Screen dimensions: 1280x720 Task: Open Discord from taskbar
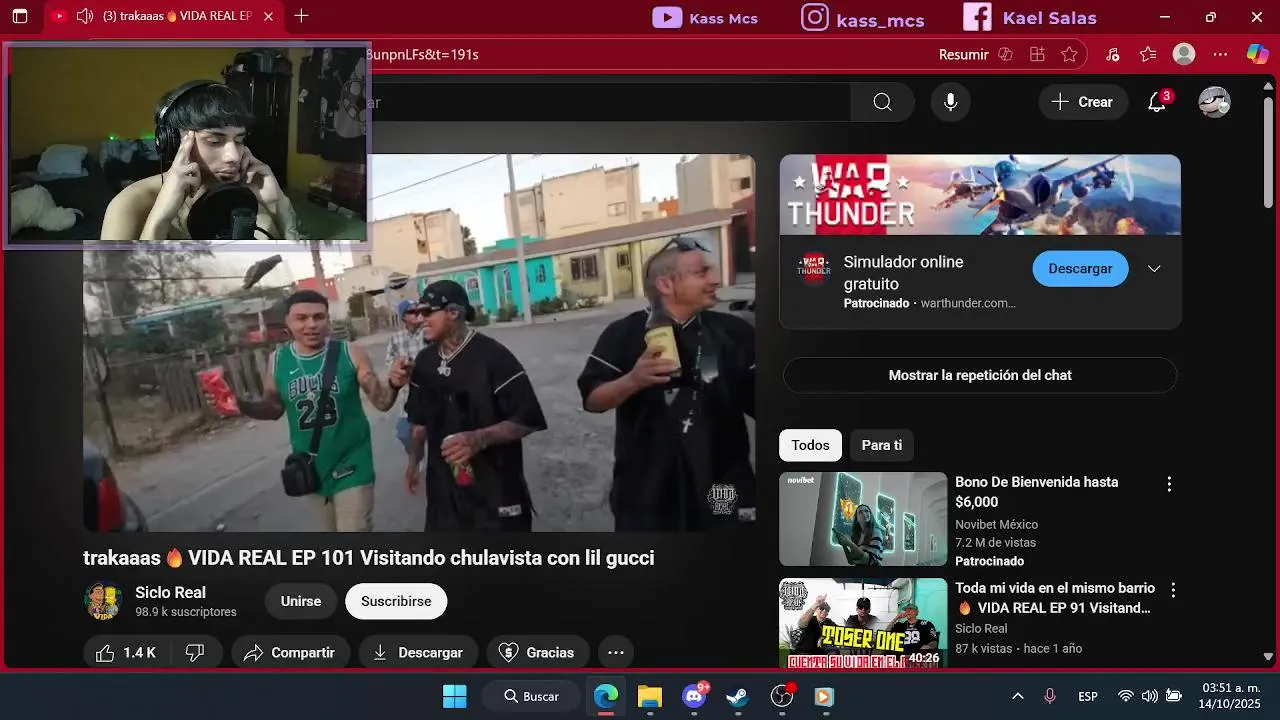(x=694, y=696)
